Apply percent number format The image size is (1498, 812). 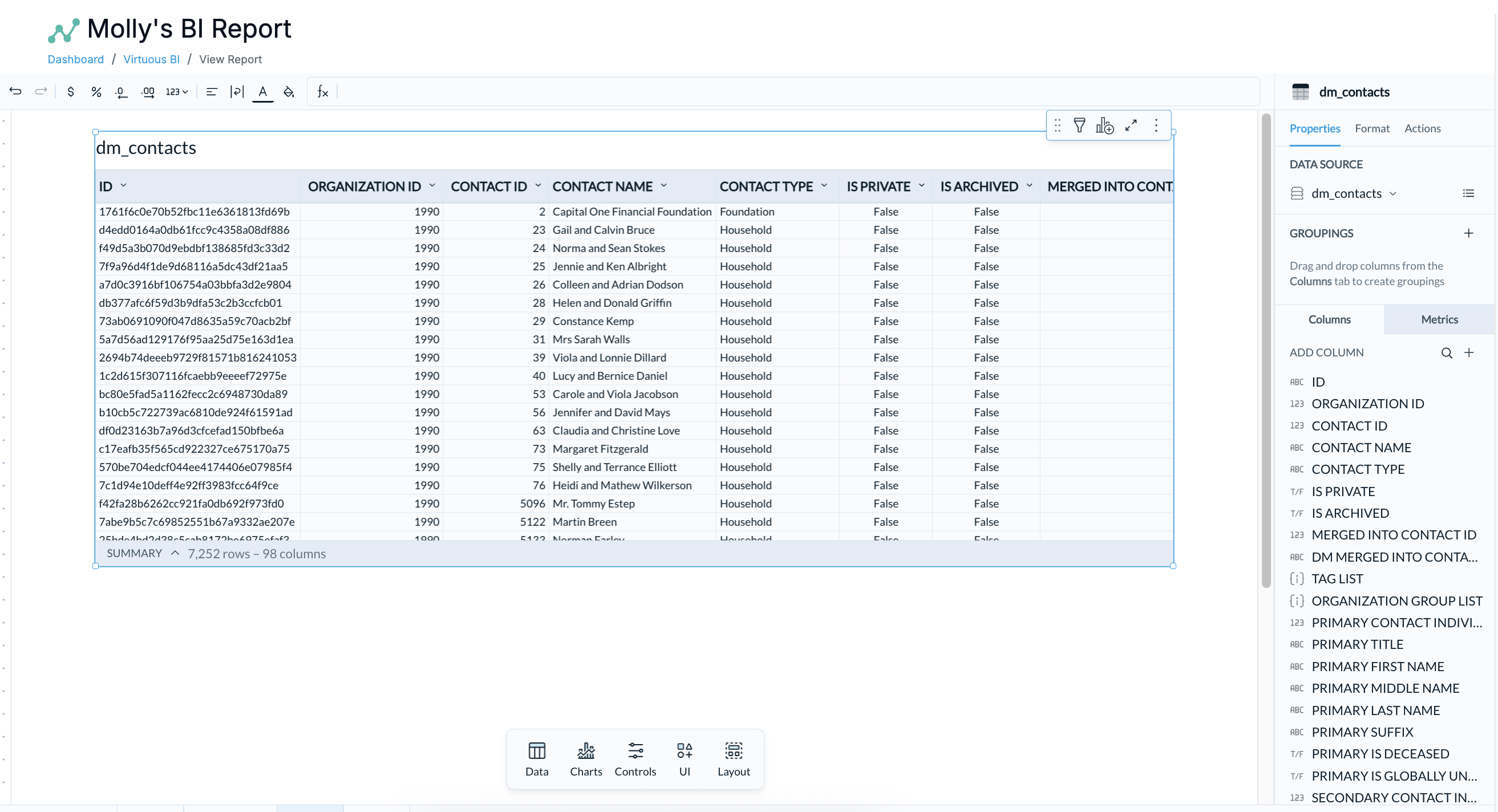(x=96, y=91)
